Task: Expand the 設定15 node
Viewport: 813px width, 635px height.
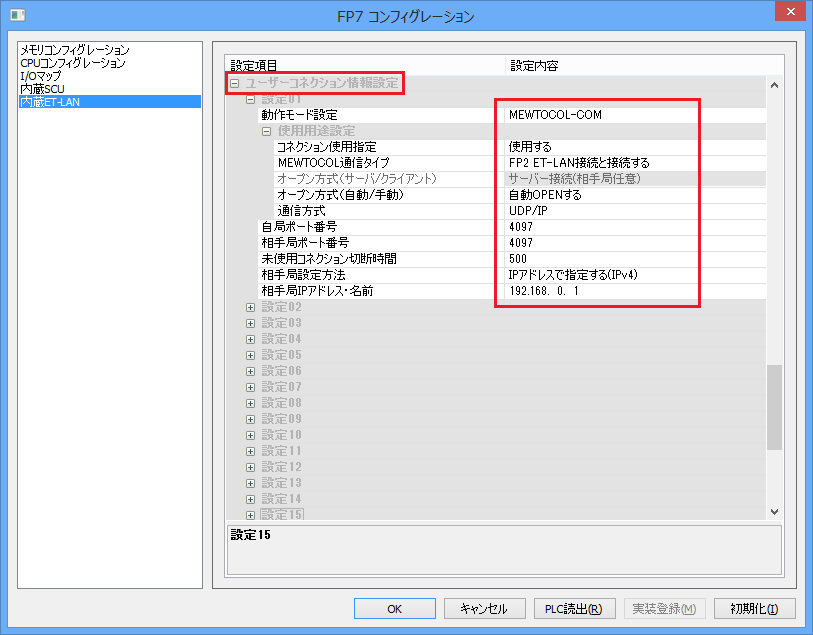Action: (x=249, y=515)
